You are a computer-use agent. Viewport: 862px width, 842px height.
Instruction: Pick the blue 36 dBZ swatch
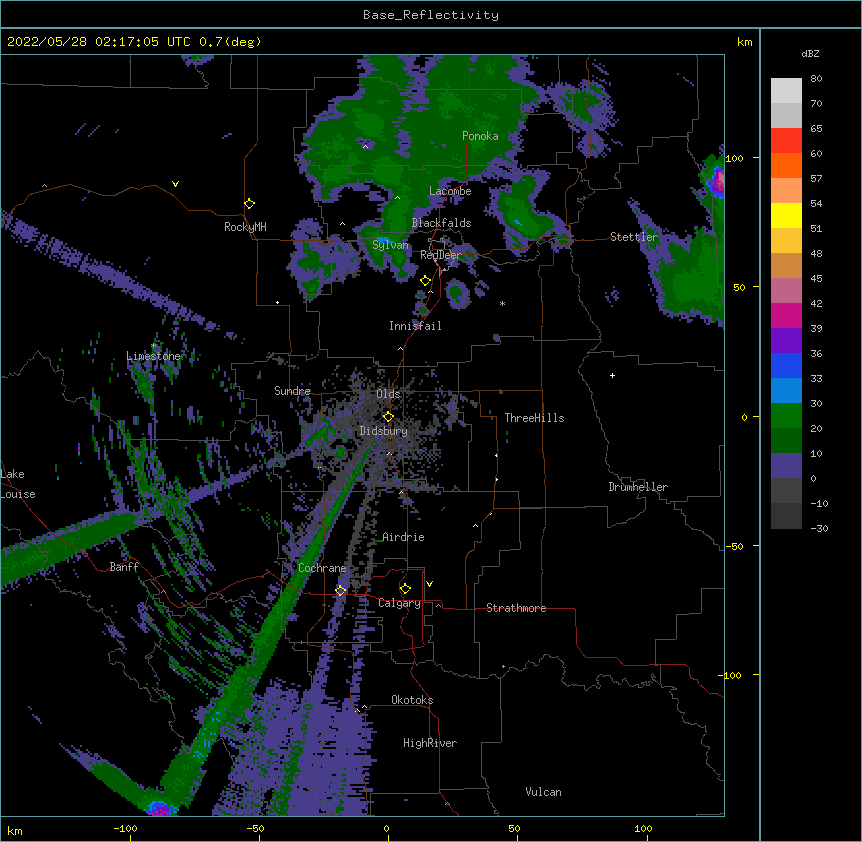click(786, 365)
